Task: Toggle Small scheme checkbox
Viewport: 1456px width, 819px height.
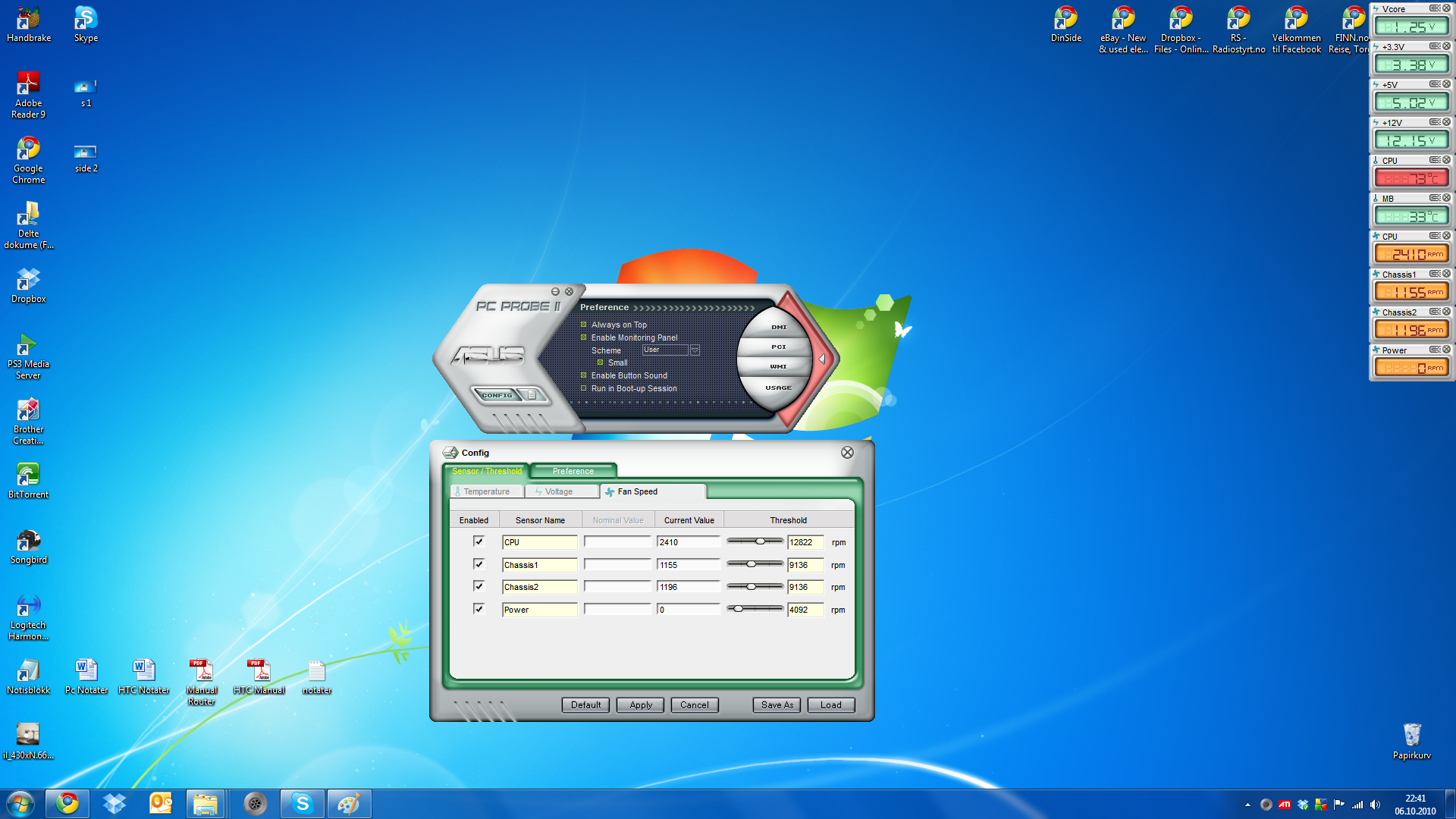Action: coord(600,362)
